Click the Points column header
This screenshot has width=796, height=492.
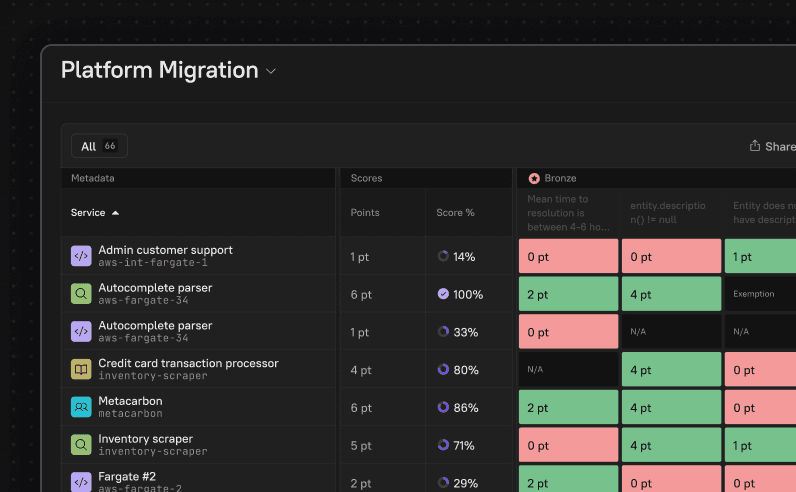coord(365,213)
